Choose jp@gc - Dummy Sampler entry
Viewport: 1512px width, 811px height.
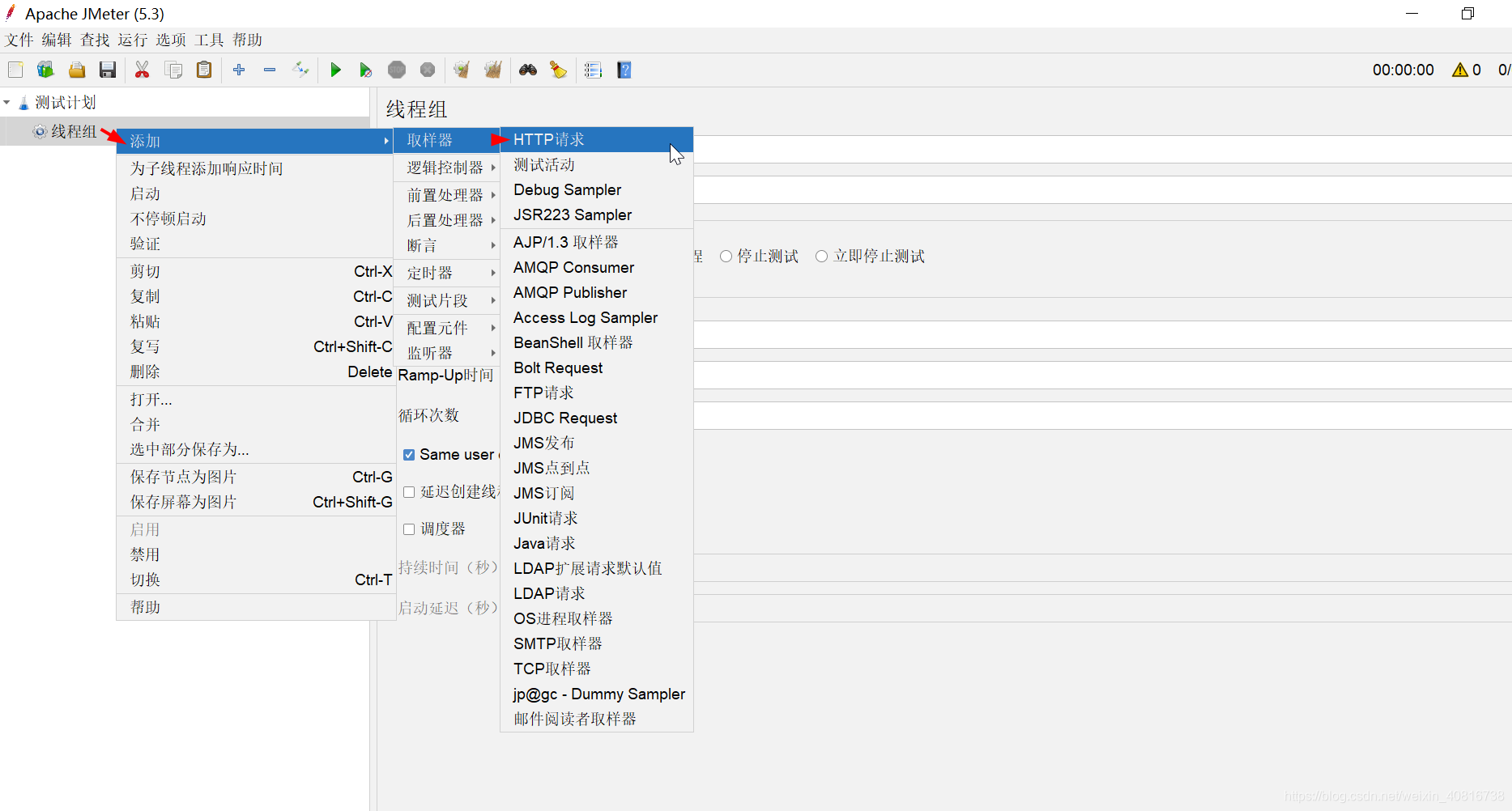tap(597, 694)
